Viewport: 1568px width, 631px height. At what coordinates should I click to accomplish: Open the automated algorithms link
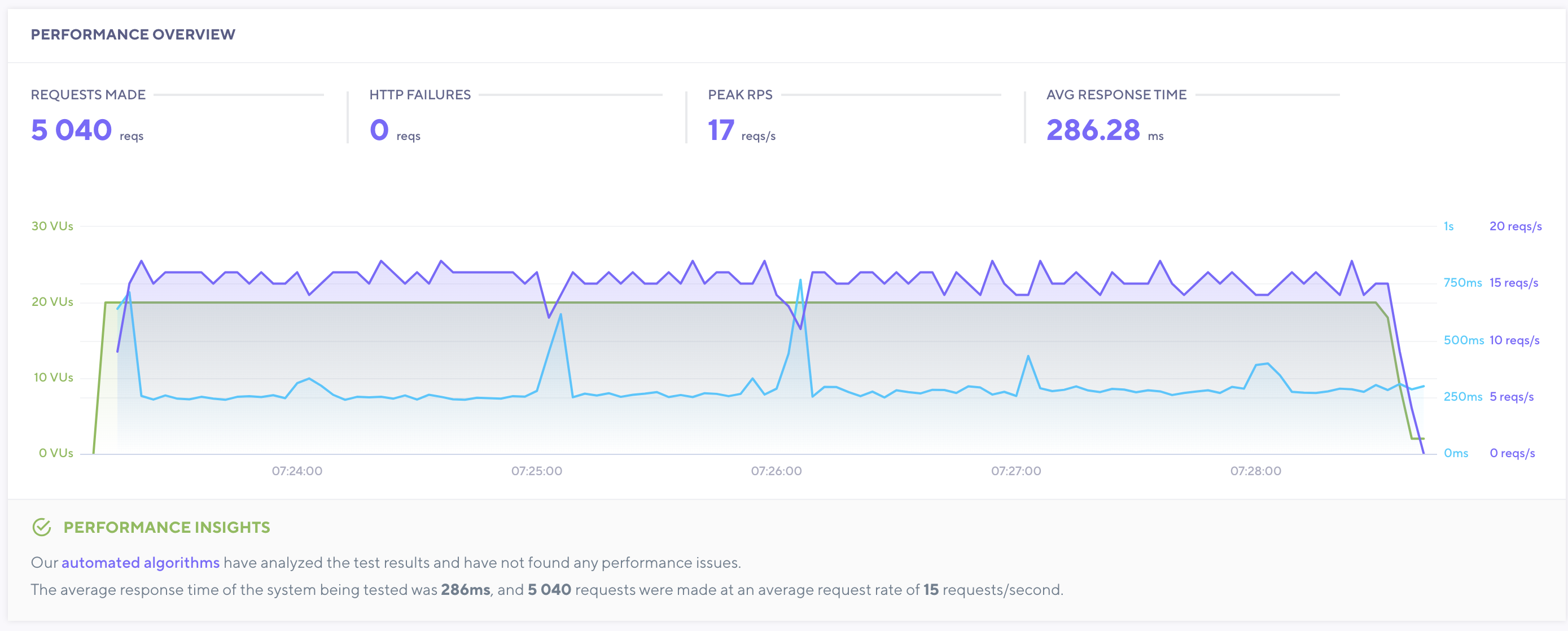pyautogui.click(x=141, y=562)
